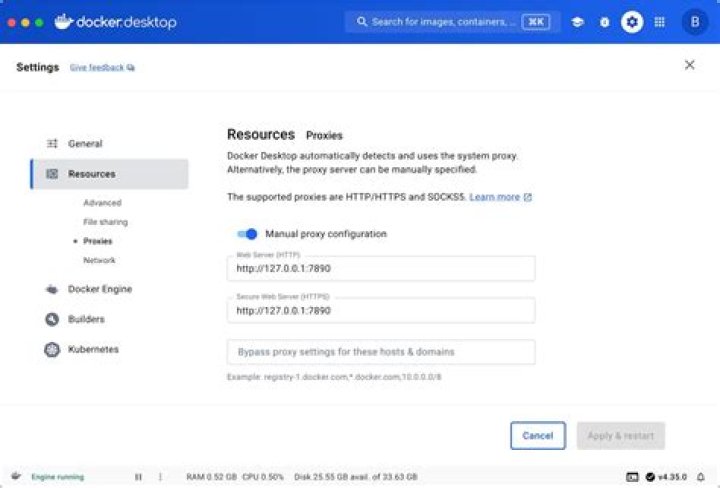This screenshot has height=488, width=720.
Task: Open the notifications bell icon
Action: click(700, 477)
